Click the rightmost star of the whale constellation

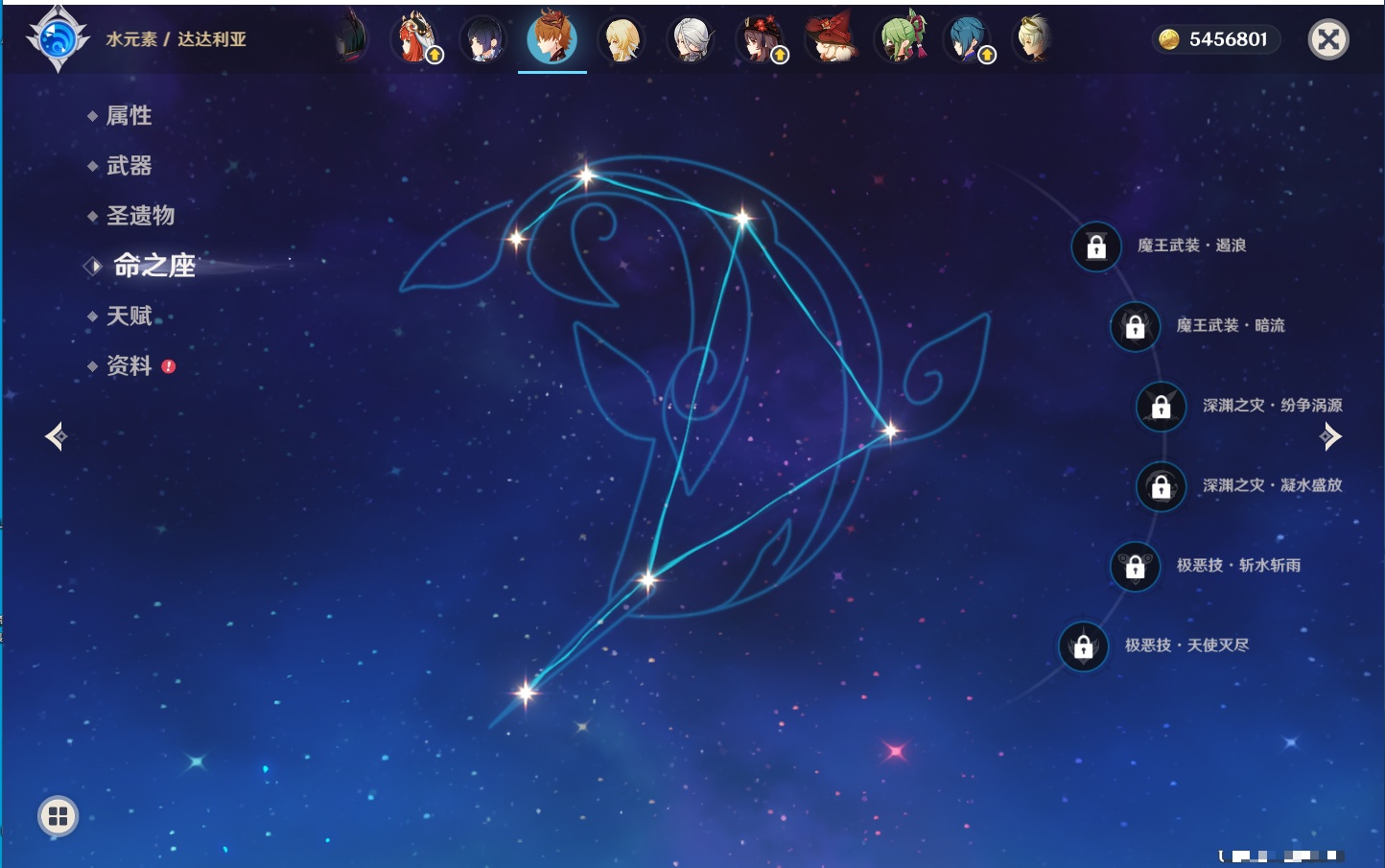(x=890, y=431)
